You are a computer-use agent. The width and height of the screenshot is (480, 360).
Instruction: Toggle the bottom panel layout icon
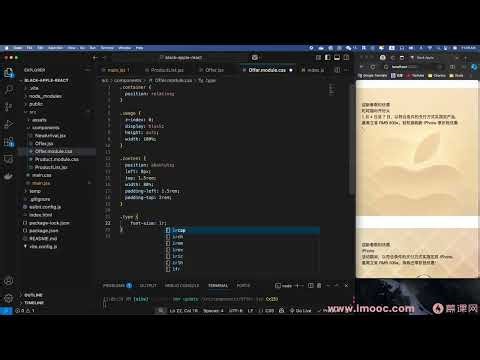337,58
